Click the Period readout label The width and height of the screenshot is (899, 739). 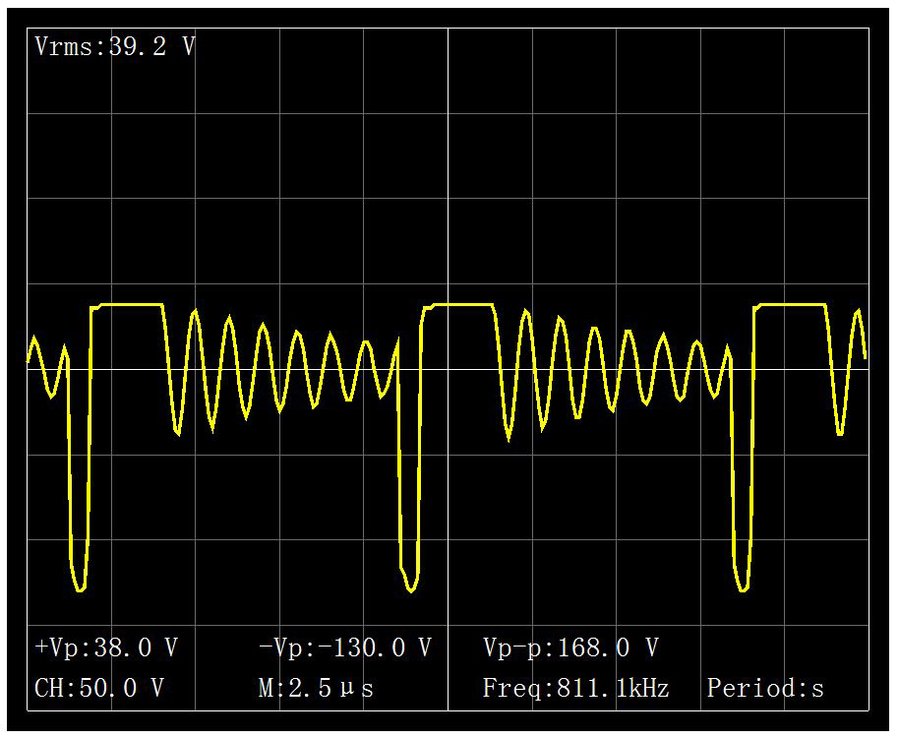[765, 688]
